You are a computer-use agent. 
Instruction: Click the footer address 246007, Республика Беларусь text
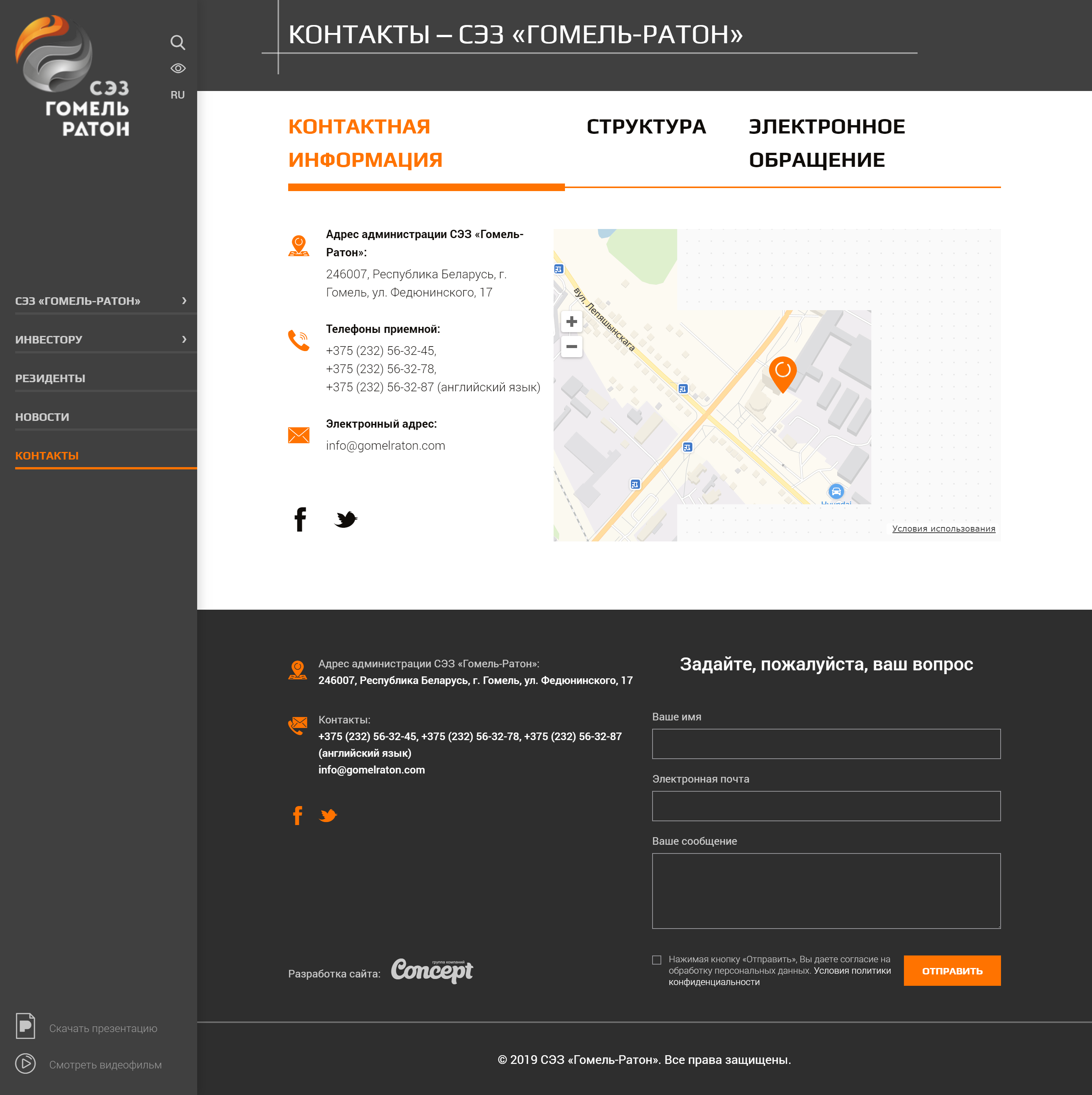click(x=475, y=680)
